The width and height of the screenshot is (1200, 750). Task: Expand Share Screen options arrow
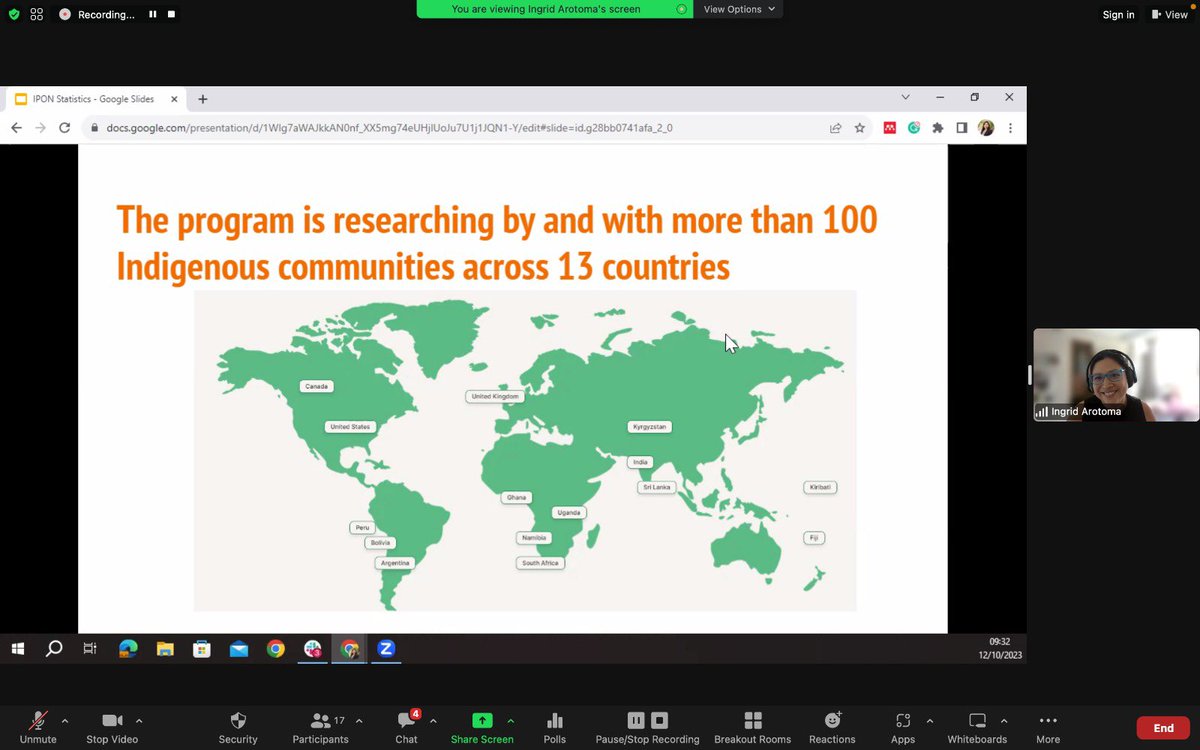pos(510,720)
